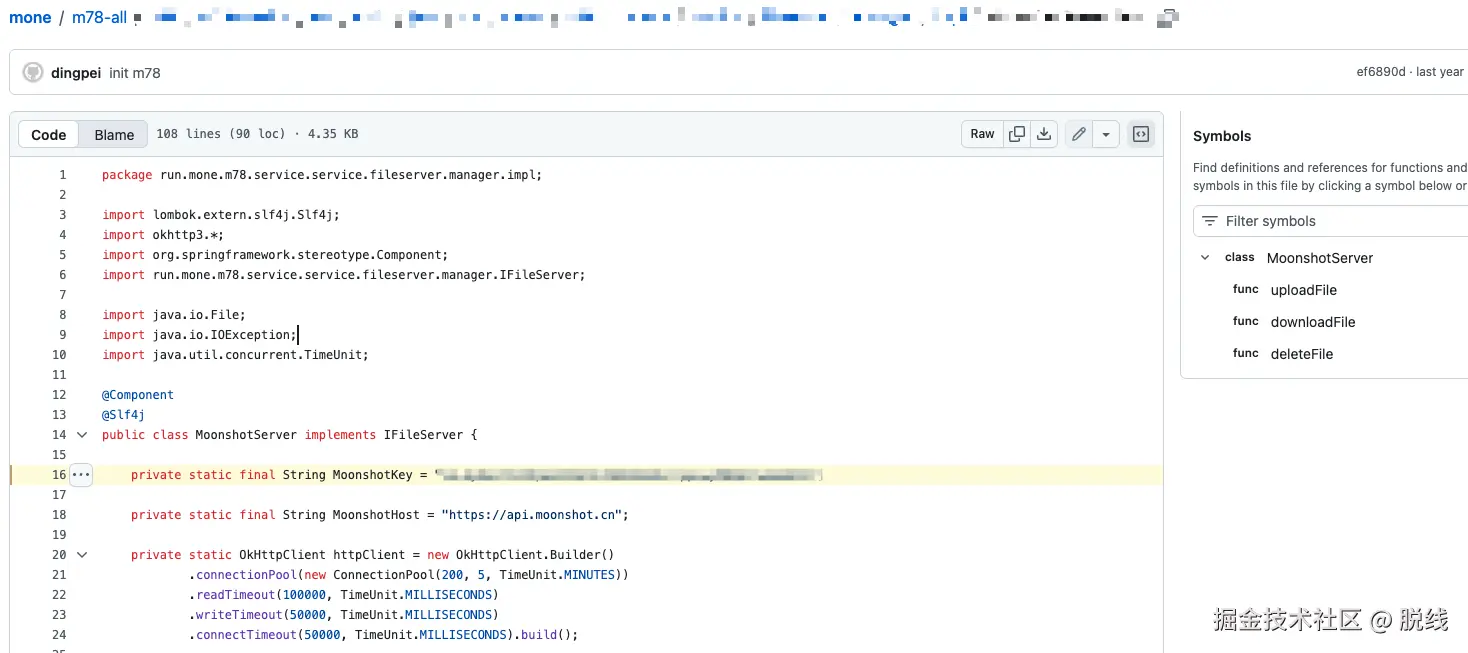
Task: Jump to deleteFile function symbol
Action: 1301,354
